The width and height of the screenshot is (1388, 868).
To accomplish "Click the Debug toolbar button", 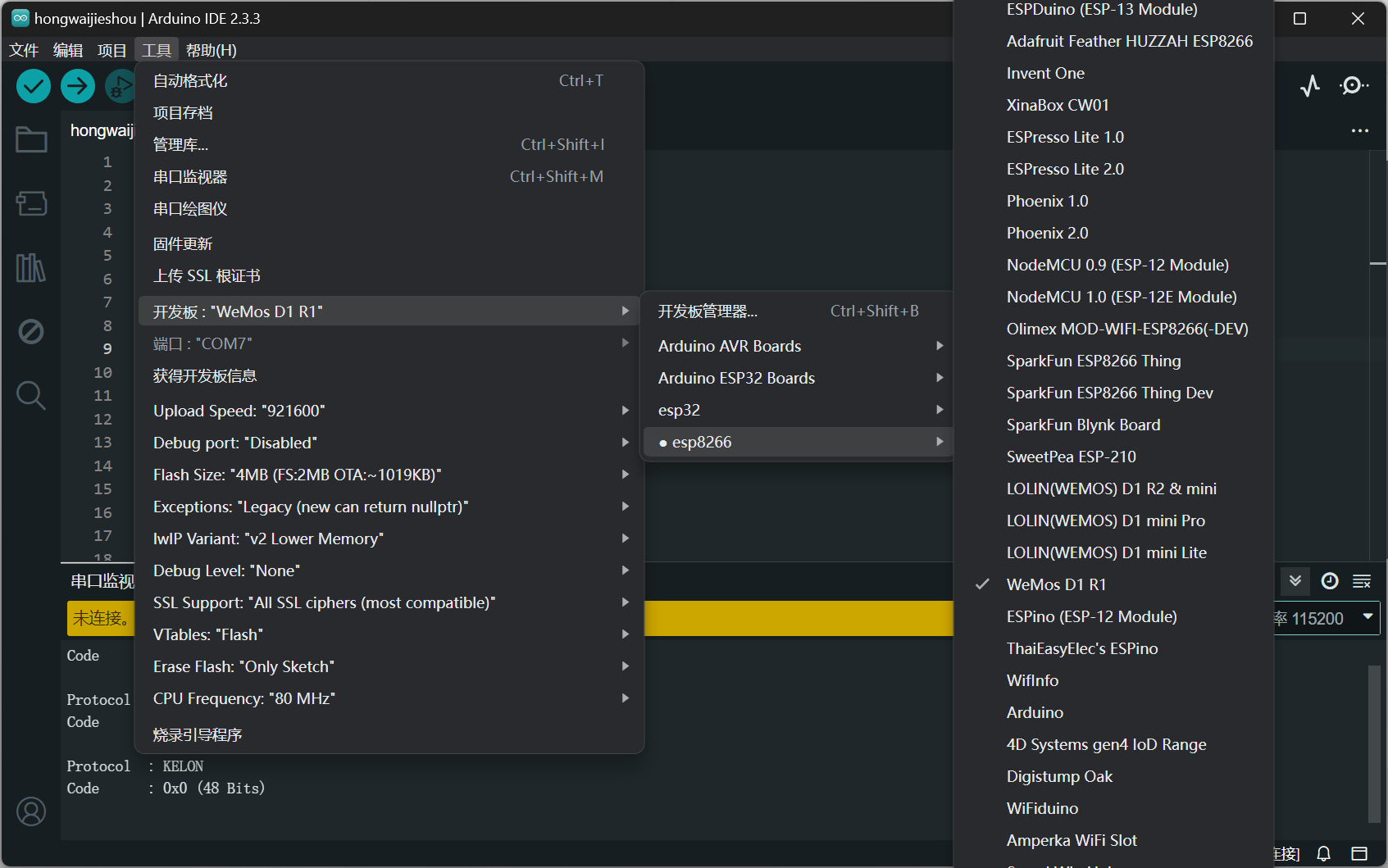I will 121,86.
